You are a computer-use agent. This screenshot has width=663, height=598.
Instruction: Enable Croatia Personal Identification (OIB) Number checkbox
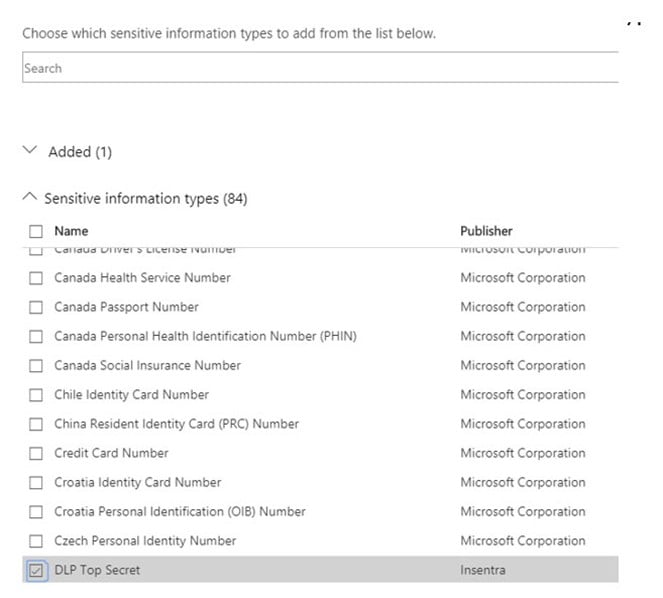pos(36,512)
